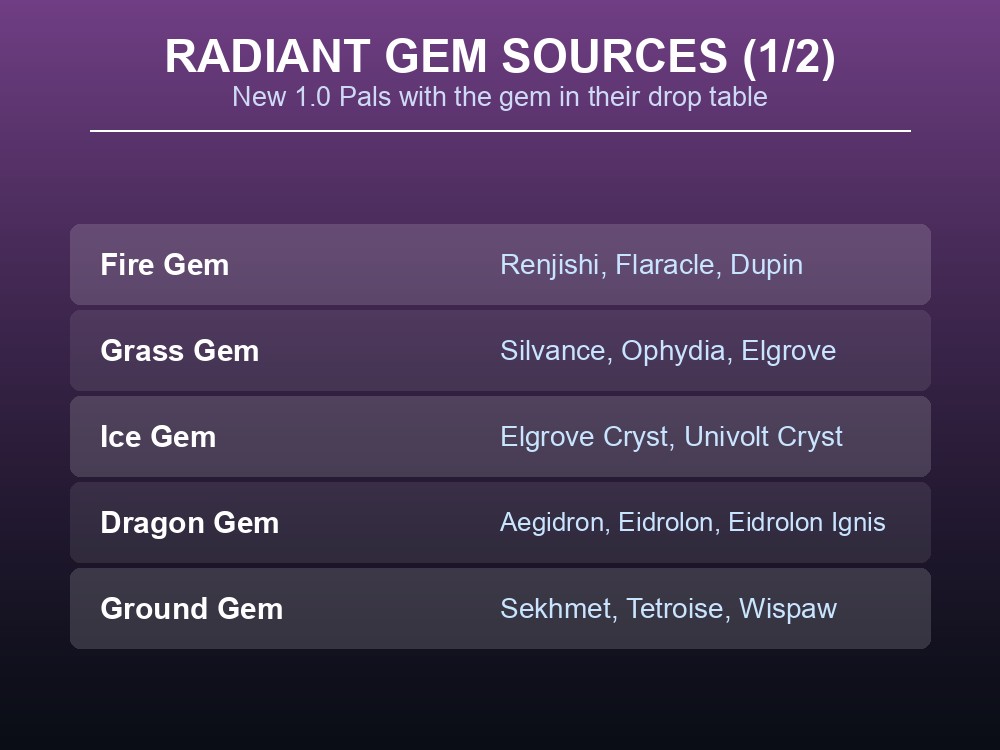The image size is (1000, 750).
Task: Click Univolt Cryst in Ice Gem row
Action: pos(763,438)
